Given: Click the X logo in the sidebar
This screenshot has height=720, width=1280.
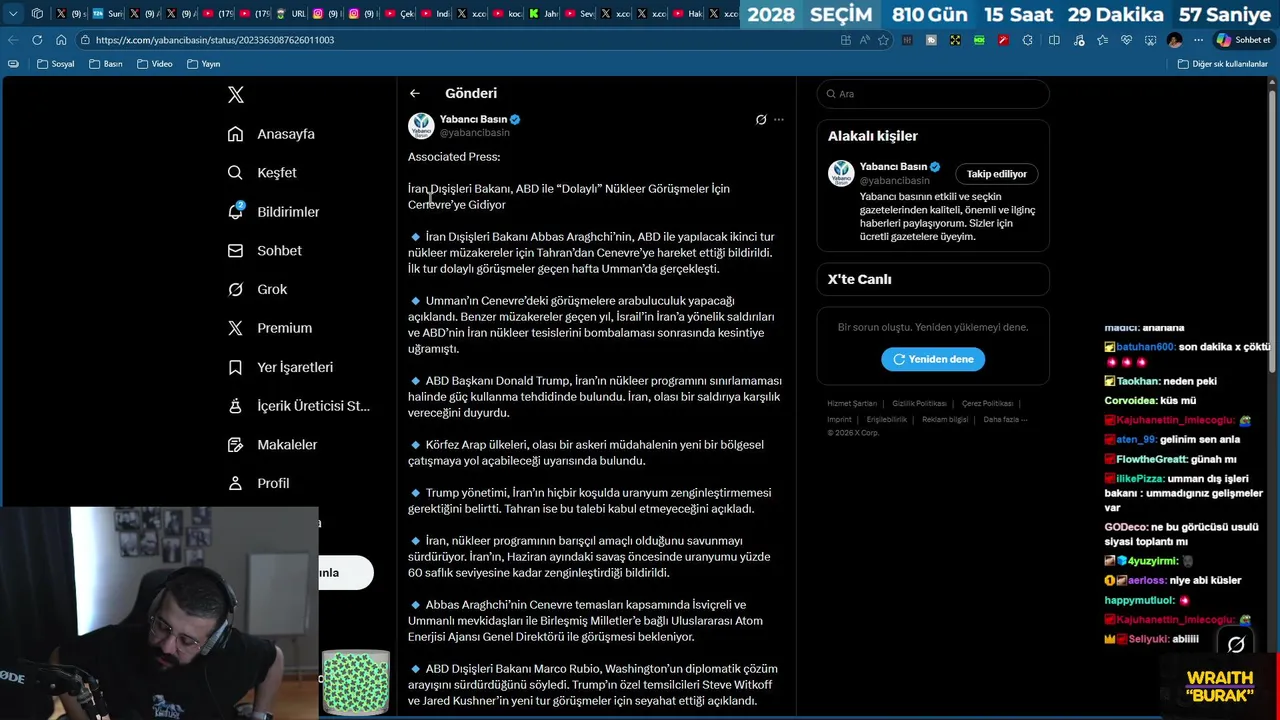Looking at the screenshot, I should tap(236, 95).
